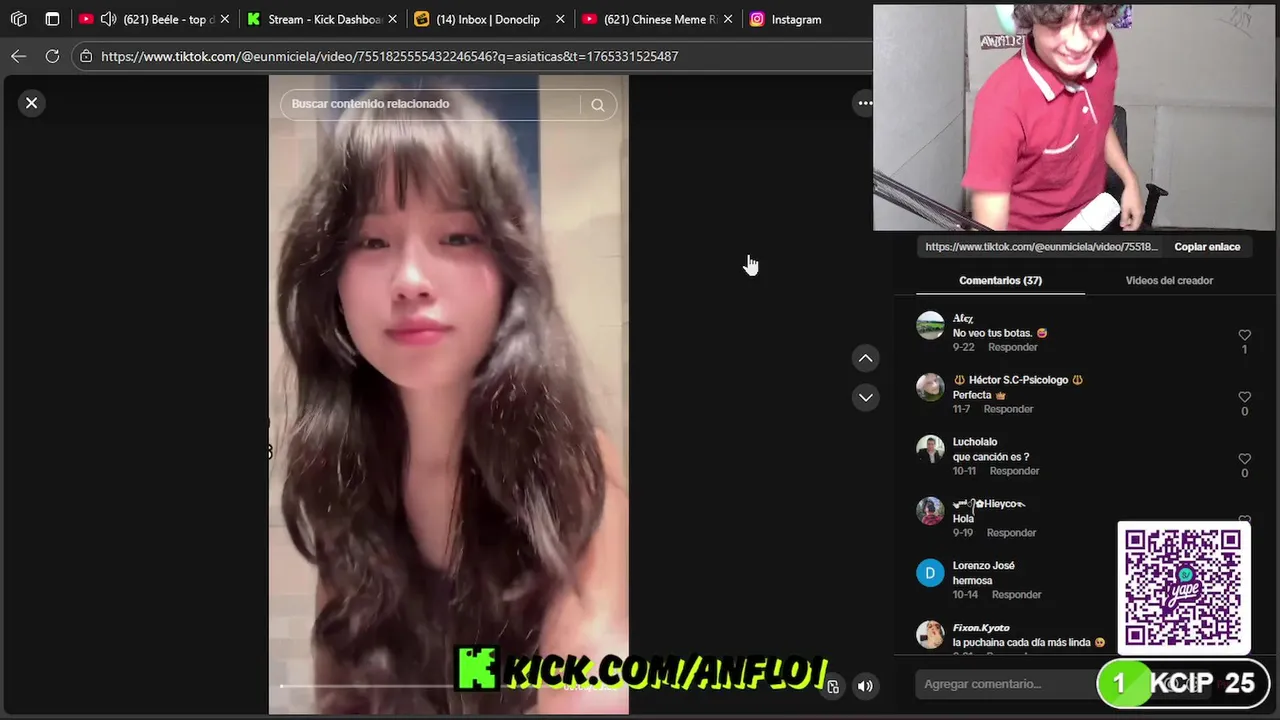The width and height of the screenshot is (1280, 720).
Task: Click the comment text 'que canción es ?'
Action: [991, 457]
